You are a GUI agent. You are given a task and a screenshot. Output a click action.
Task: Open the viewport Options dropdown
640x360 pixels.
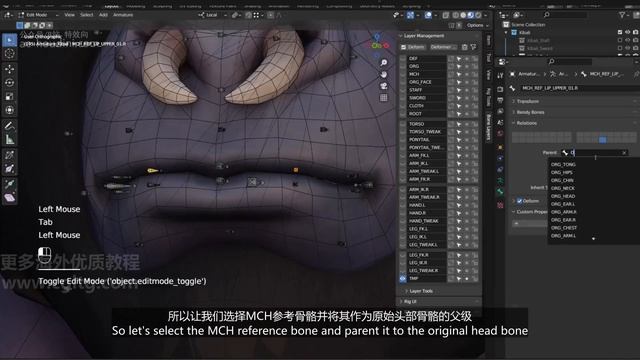[477, 25]
